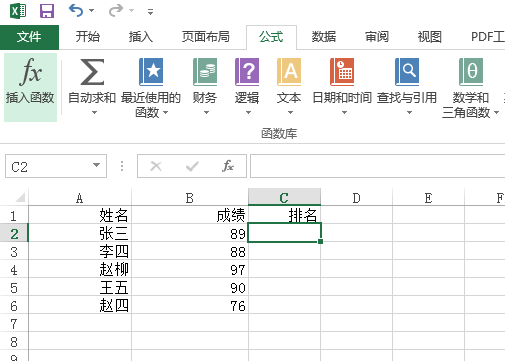Open 最近使用的函数 star book icon

coord(151,72)
